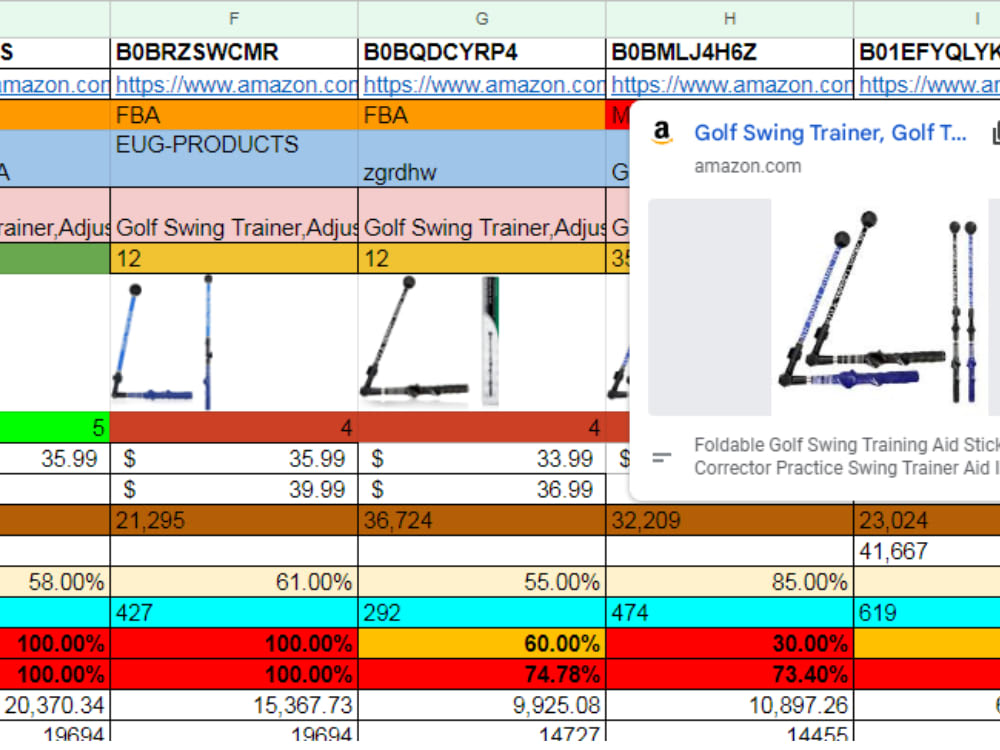The height and width of the screenshot is (750, 1000).
Task: Select the 55.00% cell
Action: 482,582
